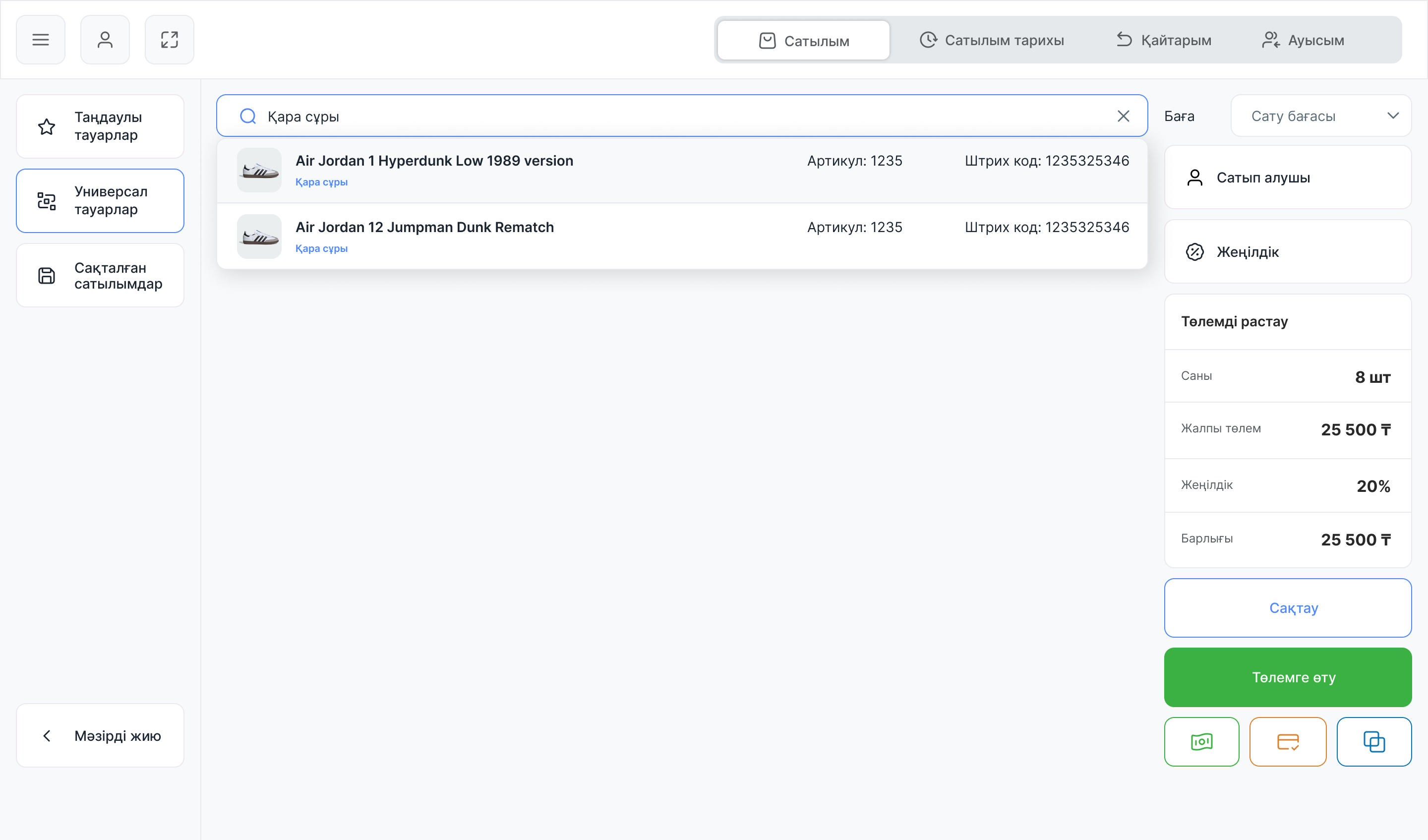Screen dimensions: 1428x840
Task: Open the Ауысым tab
Action: [1304, 40]
